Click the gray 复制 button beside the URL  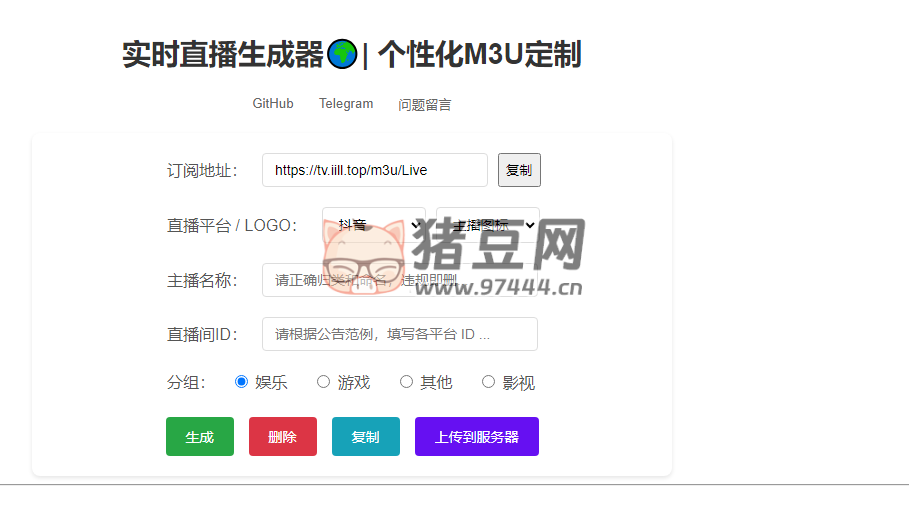(519, 170)
